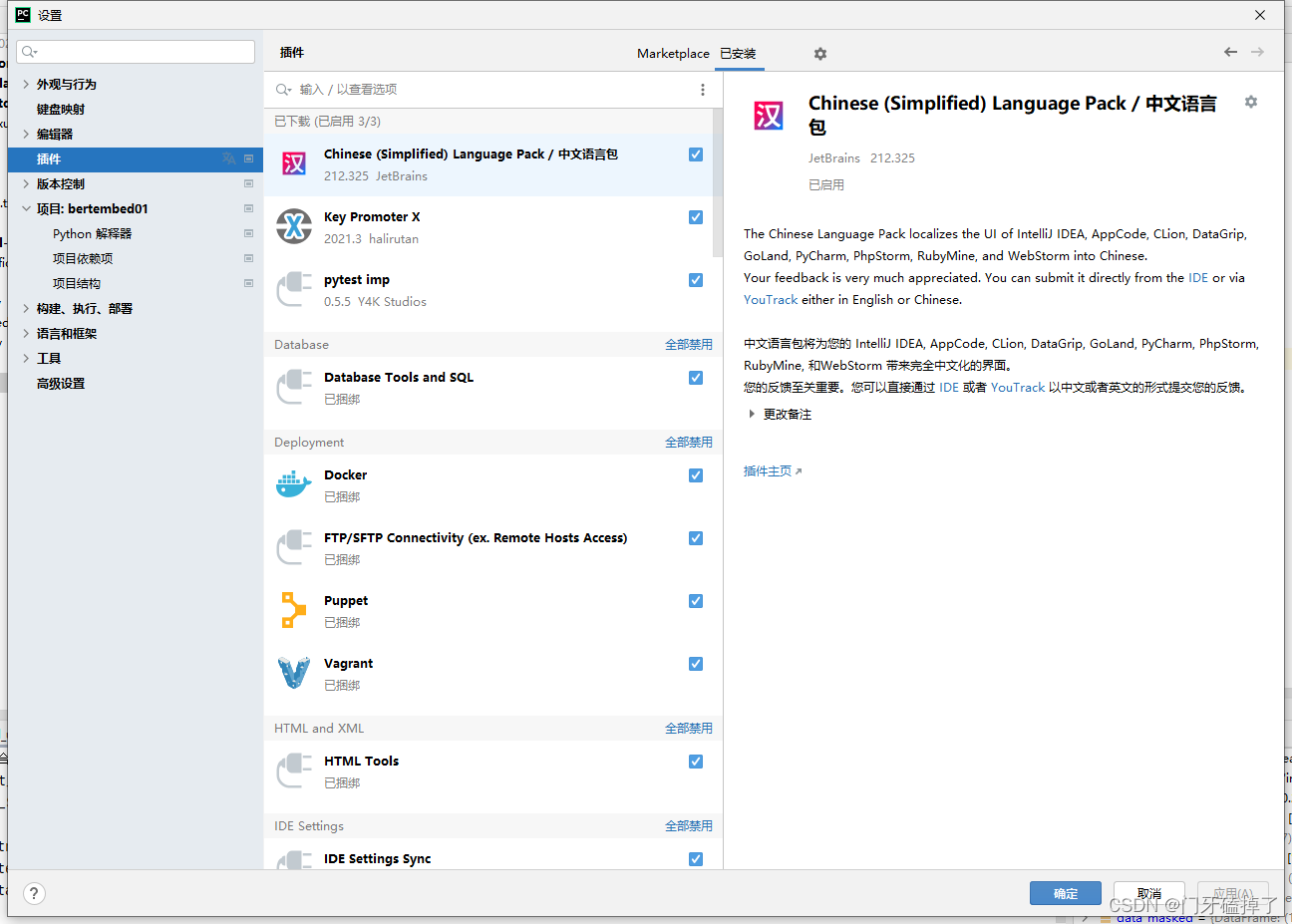1292x924 pixels.
Task: Expand the 版本控制 settings category
Action: pos(27,183)
